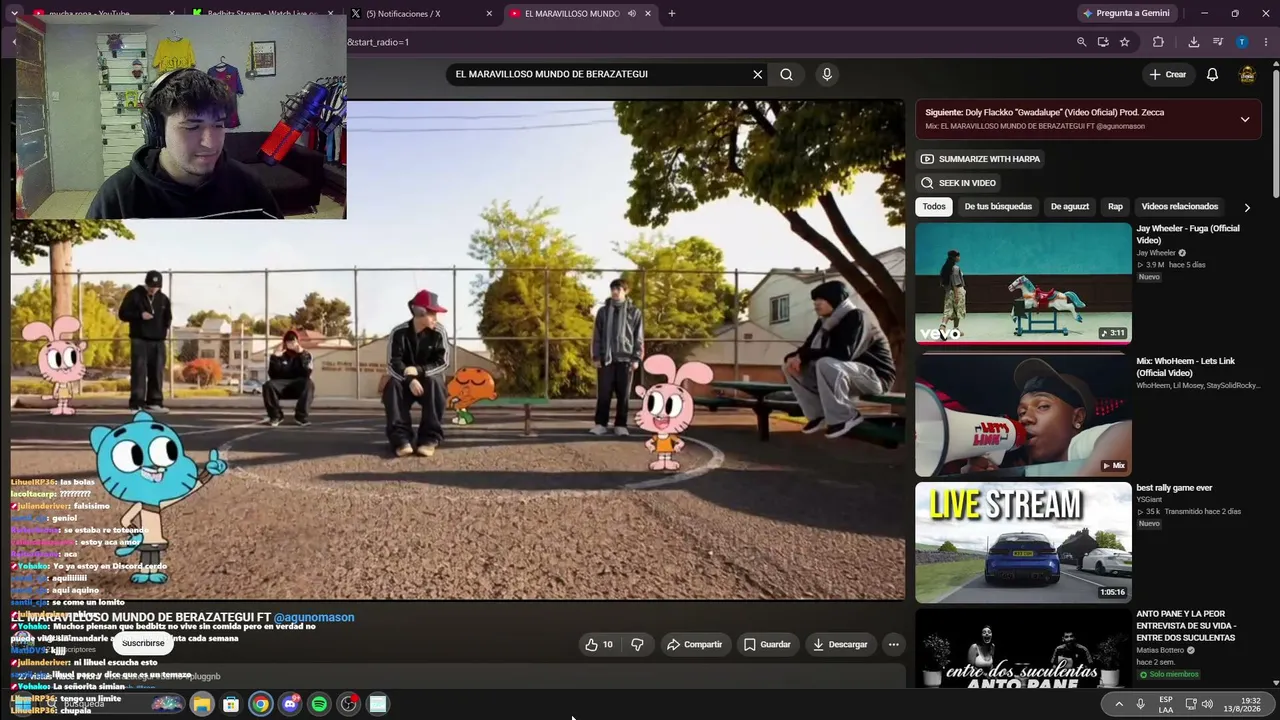Screen dimensions: 1280x720
Task: Open the Chrome extensions puzzle icon
Action: pos(1158,42)
